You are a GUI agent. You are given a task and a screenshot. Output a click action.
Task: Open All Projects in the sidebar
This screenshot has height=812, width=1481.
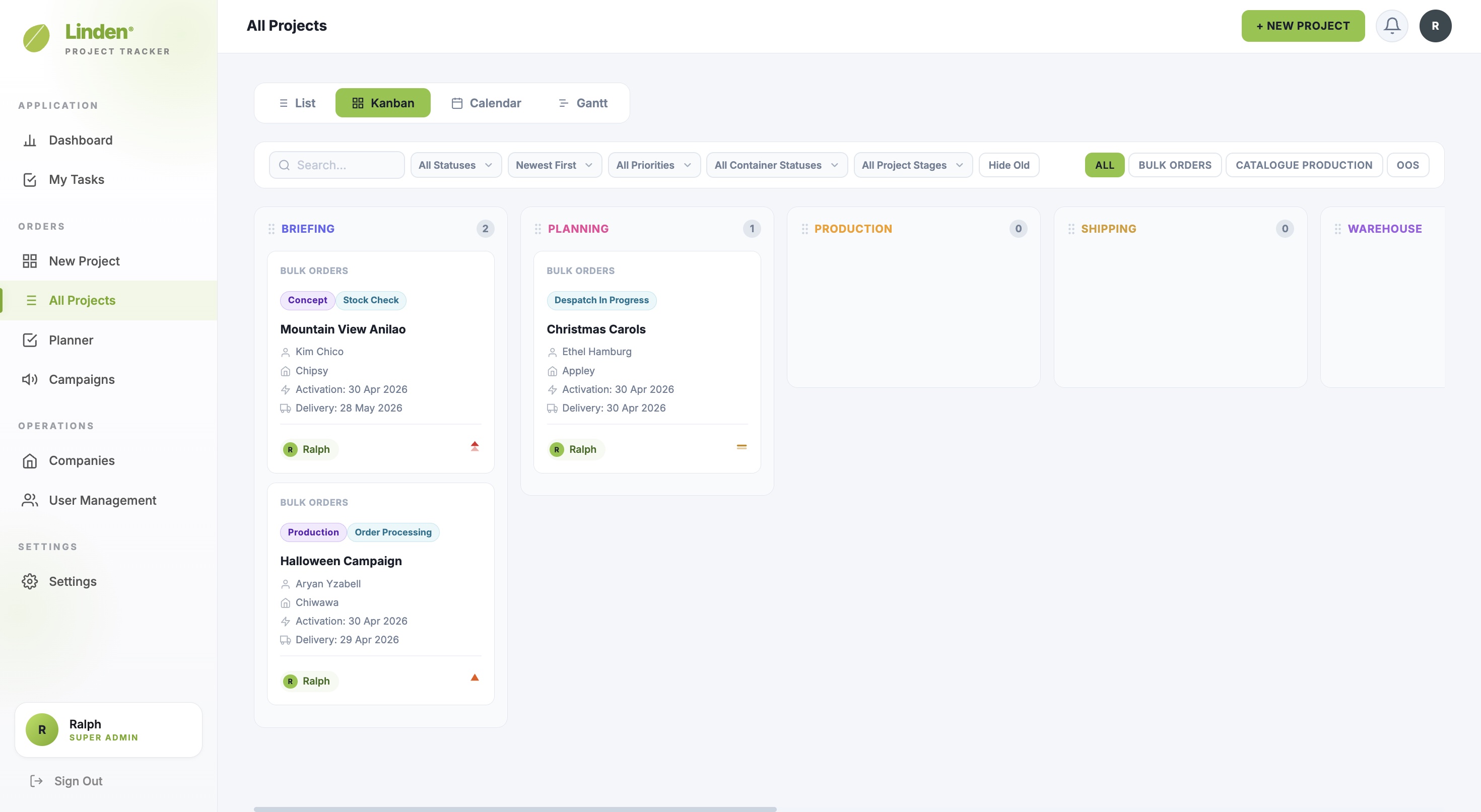(109, 301)
